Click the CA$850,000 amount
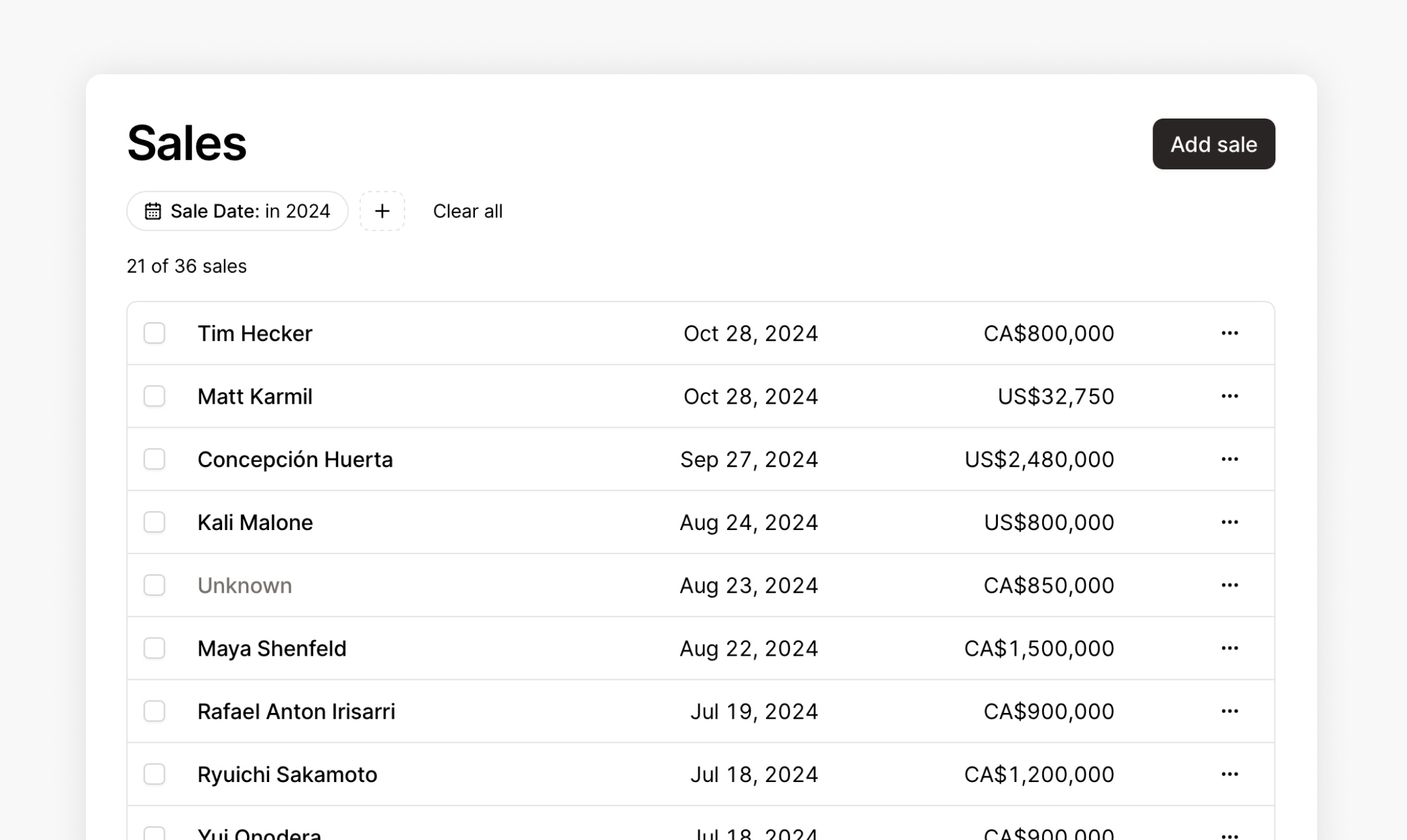Screen dimensions: 1407x840 click(1049, 585)
